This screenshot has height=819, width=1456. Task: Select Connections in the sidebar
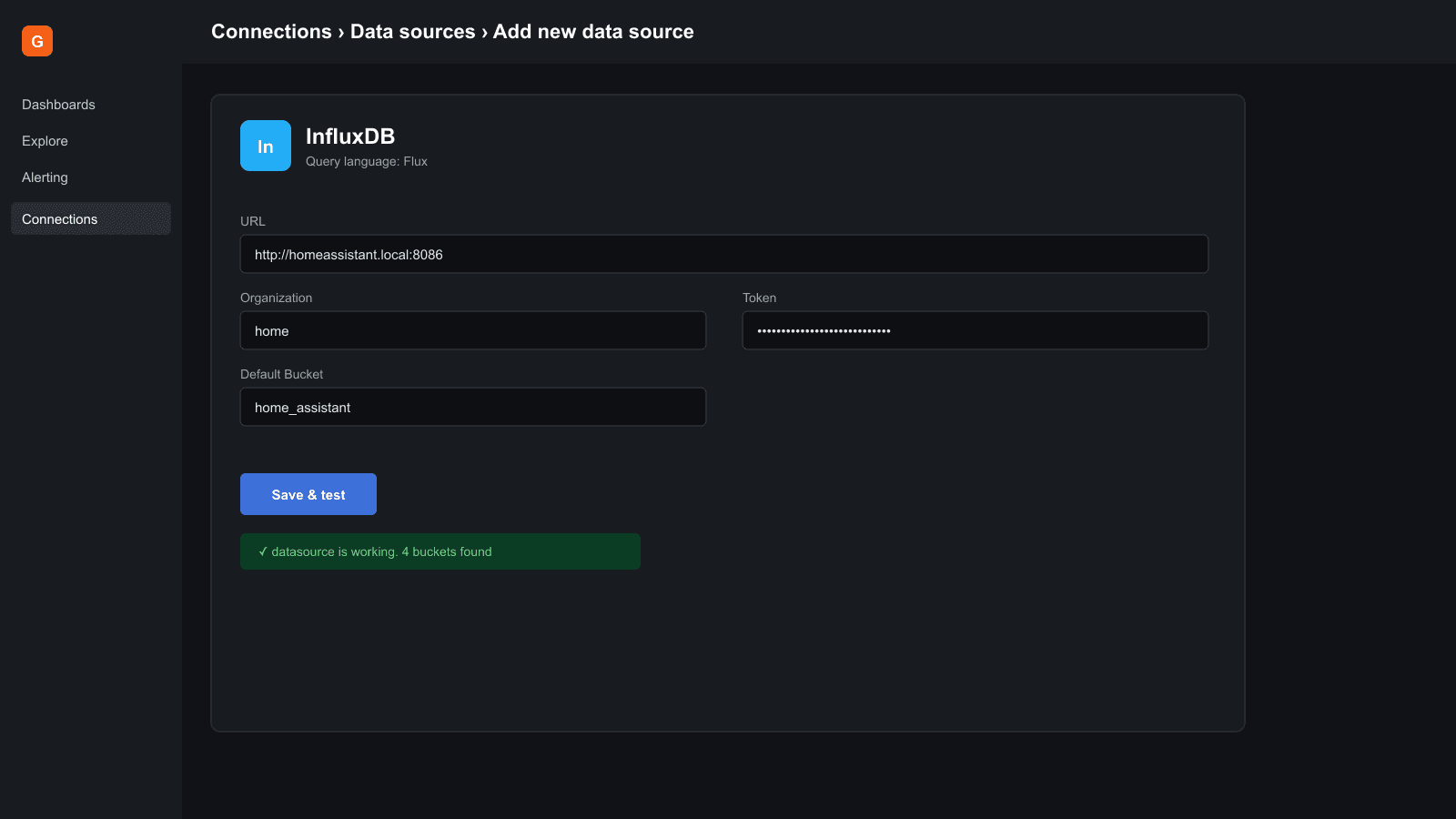tap(91, 218)
